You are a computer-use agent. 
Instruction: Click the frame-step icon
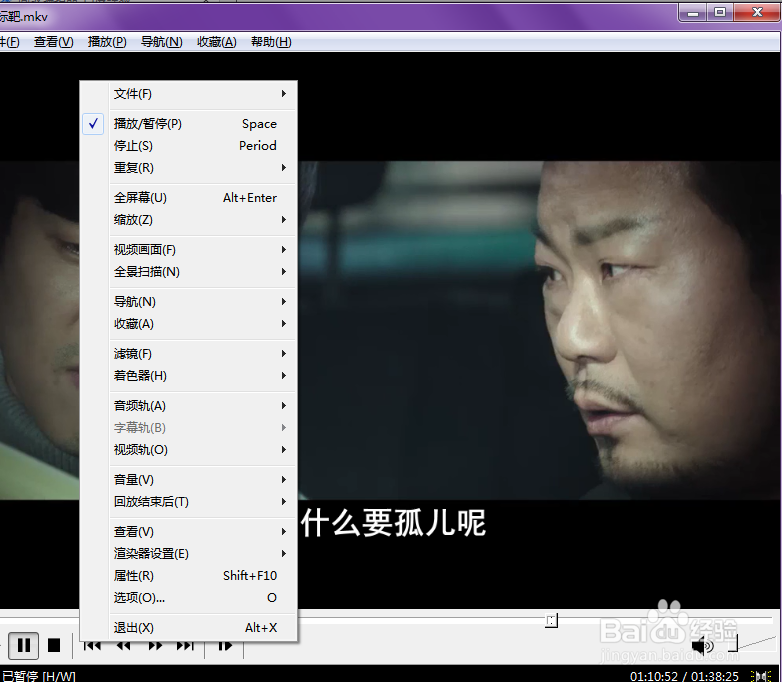(225, 646)
